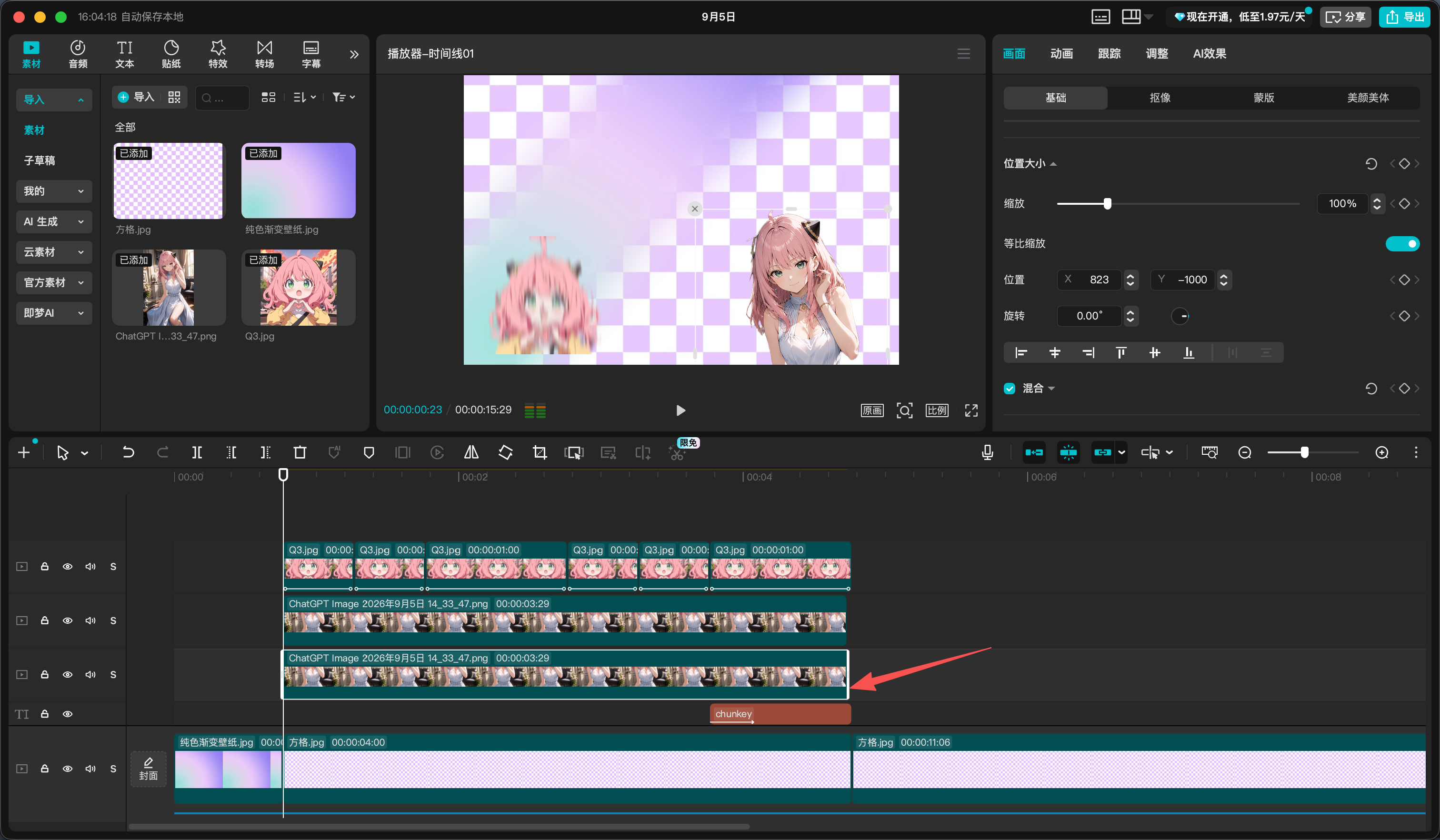Switch to the 调整 tab
Screen dimensions: 1440x840
pos(1157,54)
